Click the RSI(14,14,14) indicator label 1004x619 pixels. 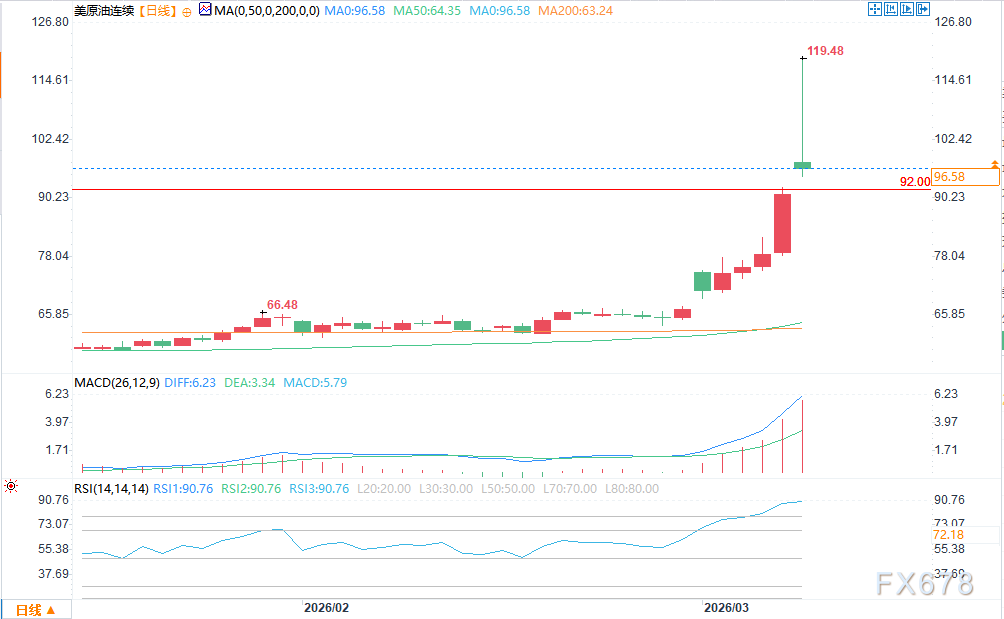coord(111,489)
